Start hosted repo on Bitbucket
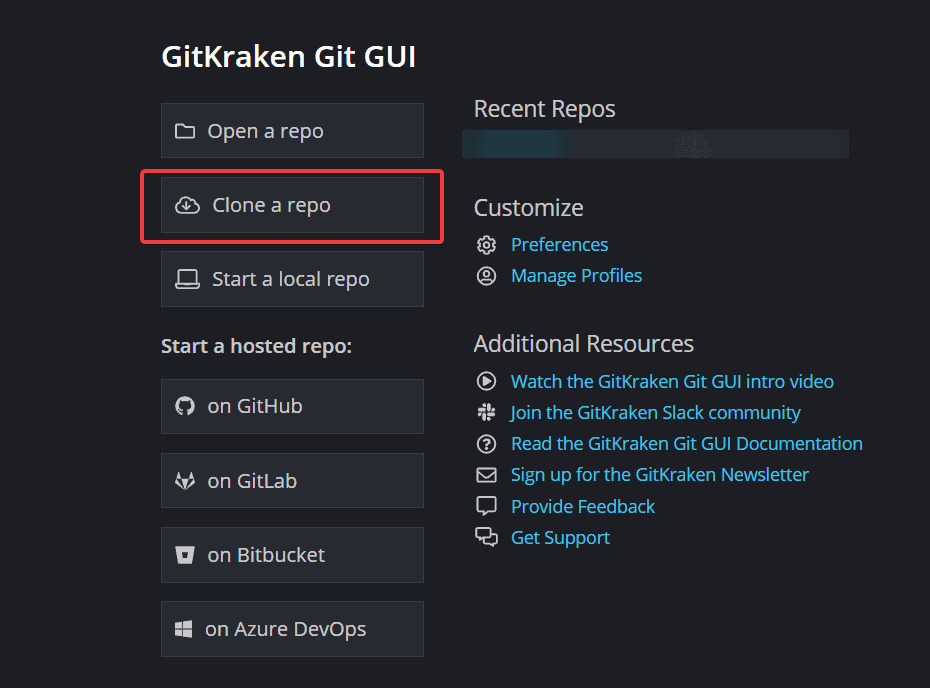The width and height of the screenshot is (930, 688). click(x=292, y=555)
